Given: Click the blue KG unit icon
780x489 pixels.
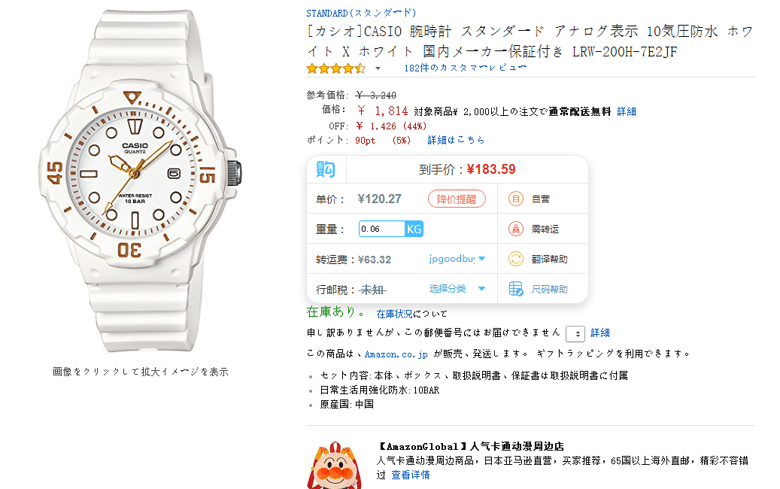Looking at the screenshot, I should (x=414, y=229).
